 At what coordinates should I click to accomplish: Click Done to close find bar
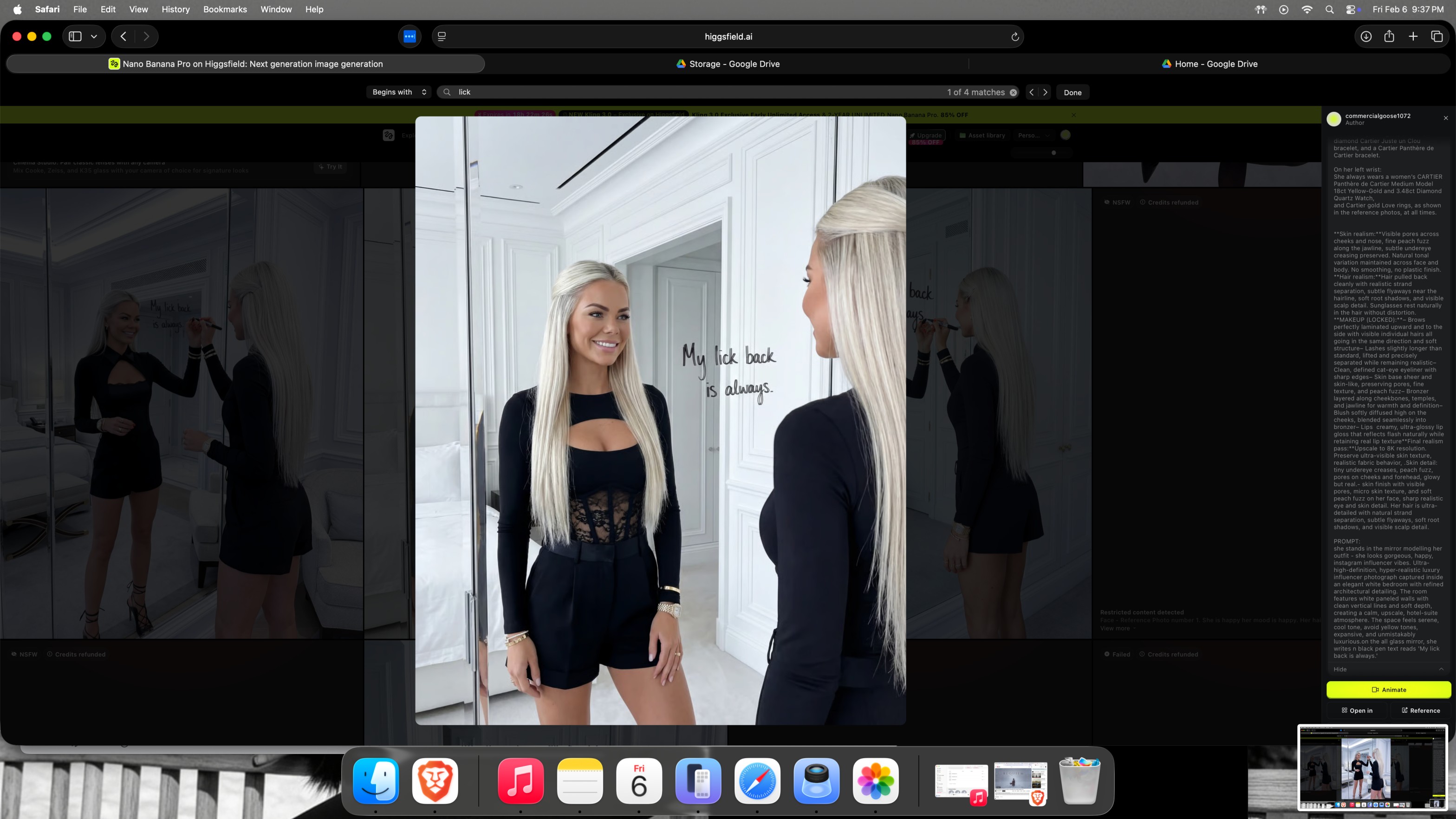pos(1072,92)
